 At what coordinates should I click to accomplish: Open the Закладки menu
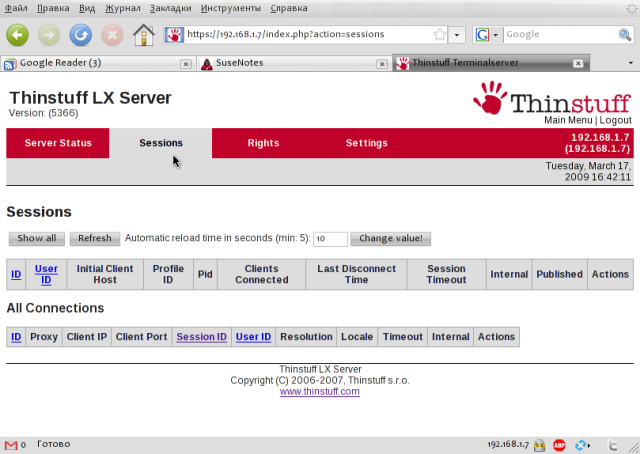pos(170,8)
